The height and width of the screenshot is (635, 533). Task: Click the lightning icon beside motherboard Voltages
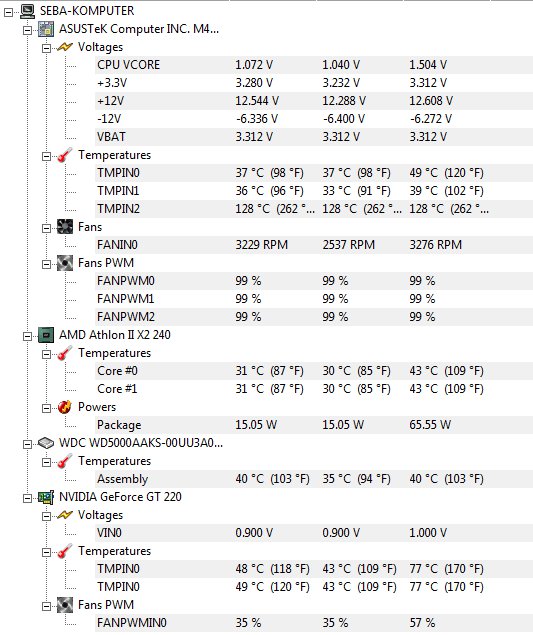65,47
